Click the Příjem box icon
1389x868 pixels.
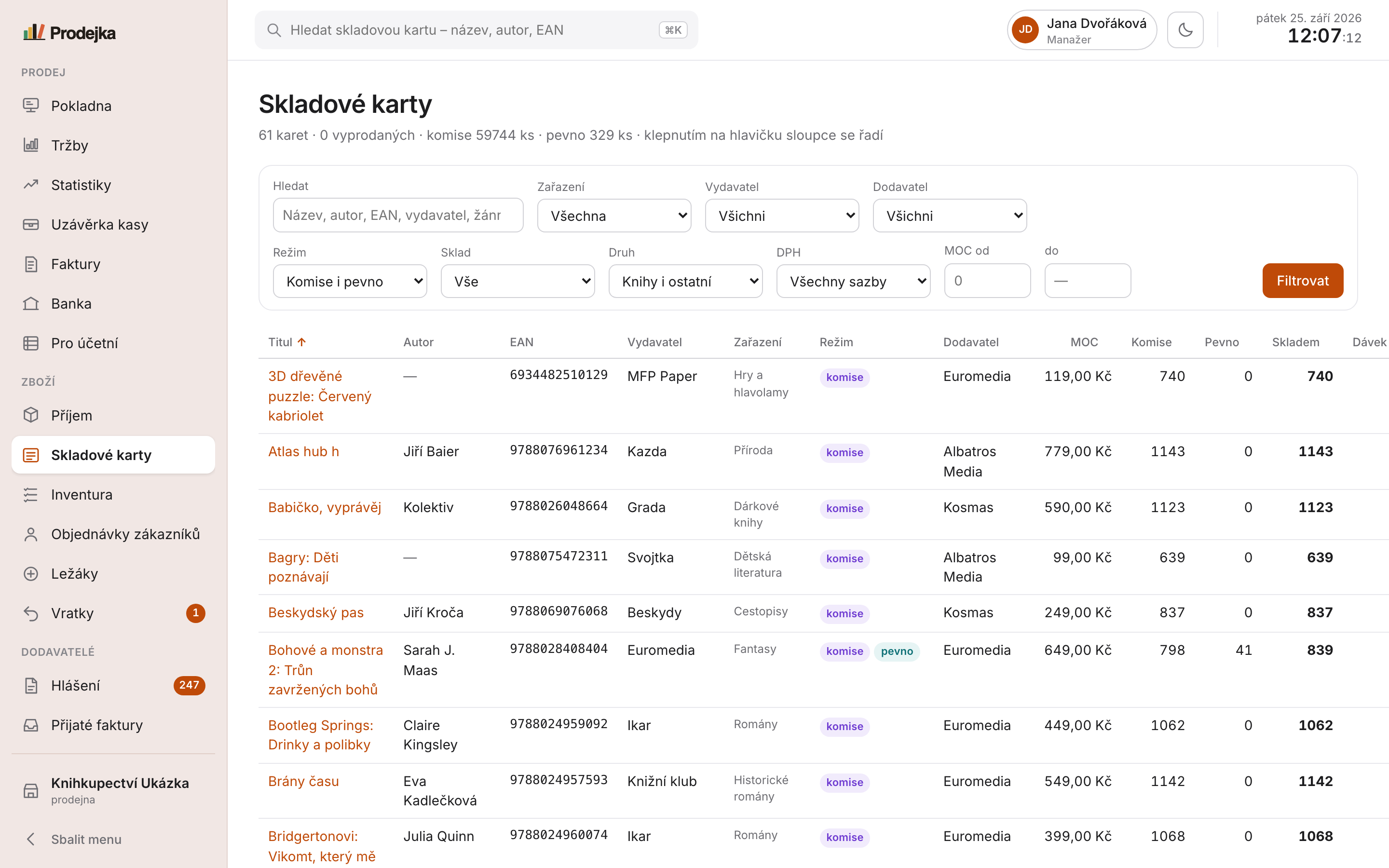[31, 415]
